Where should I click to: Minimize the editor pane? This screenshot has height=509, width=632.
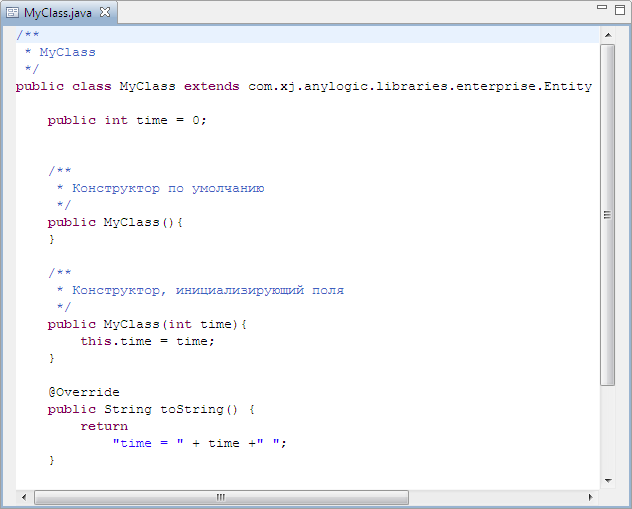[602, 7]
